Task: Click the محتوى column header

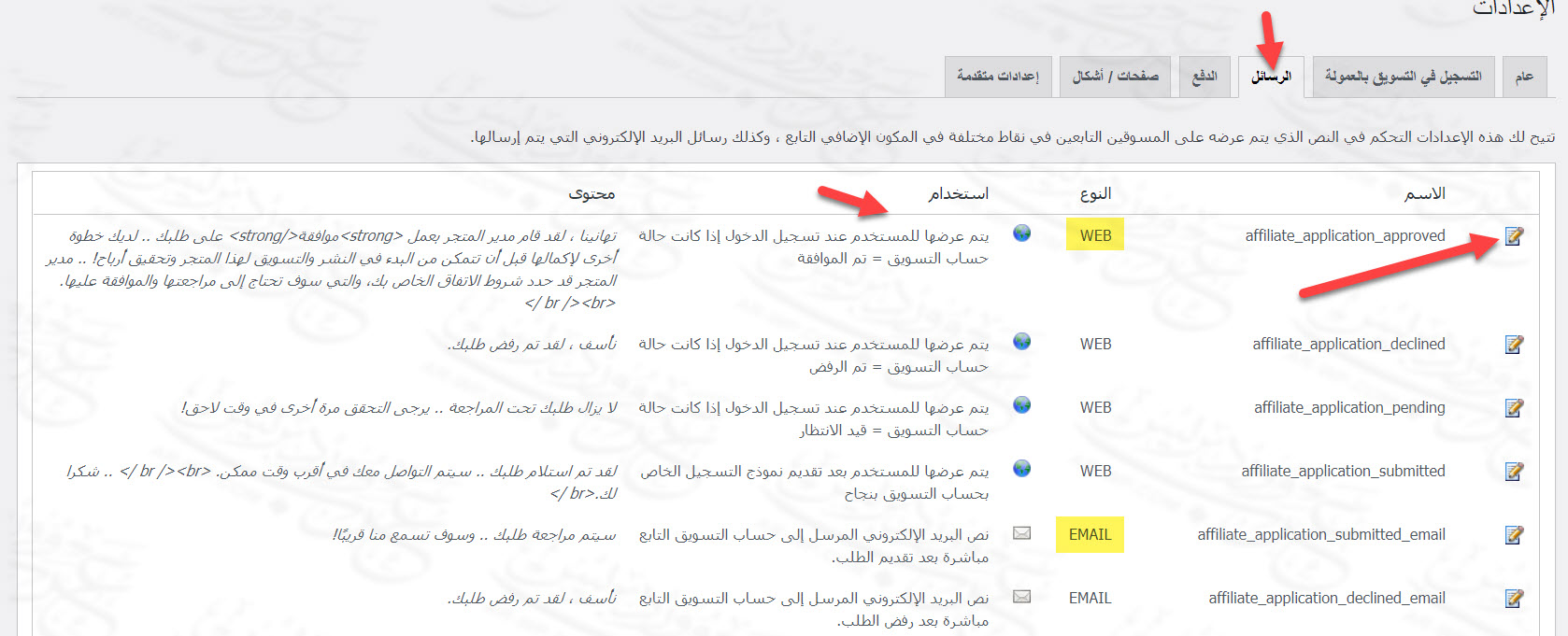Action: point(592,194)
